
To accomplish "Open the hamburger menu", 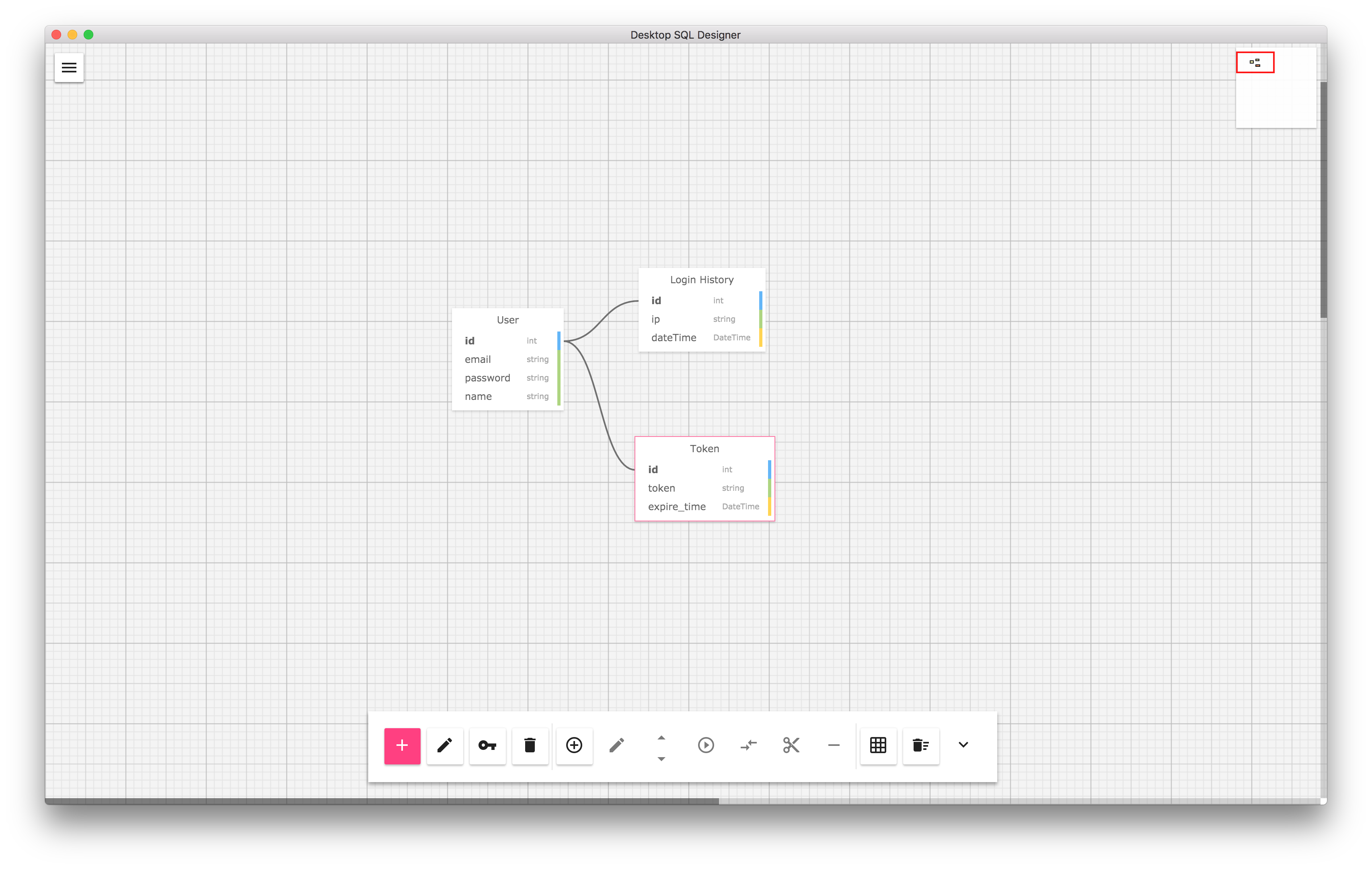I will tap(69, 68).
